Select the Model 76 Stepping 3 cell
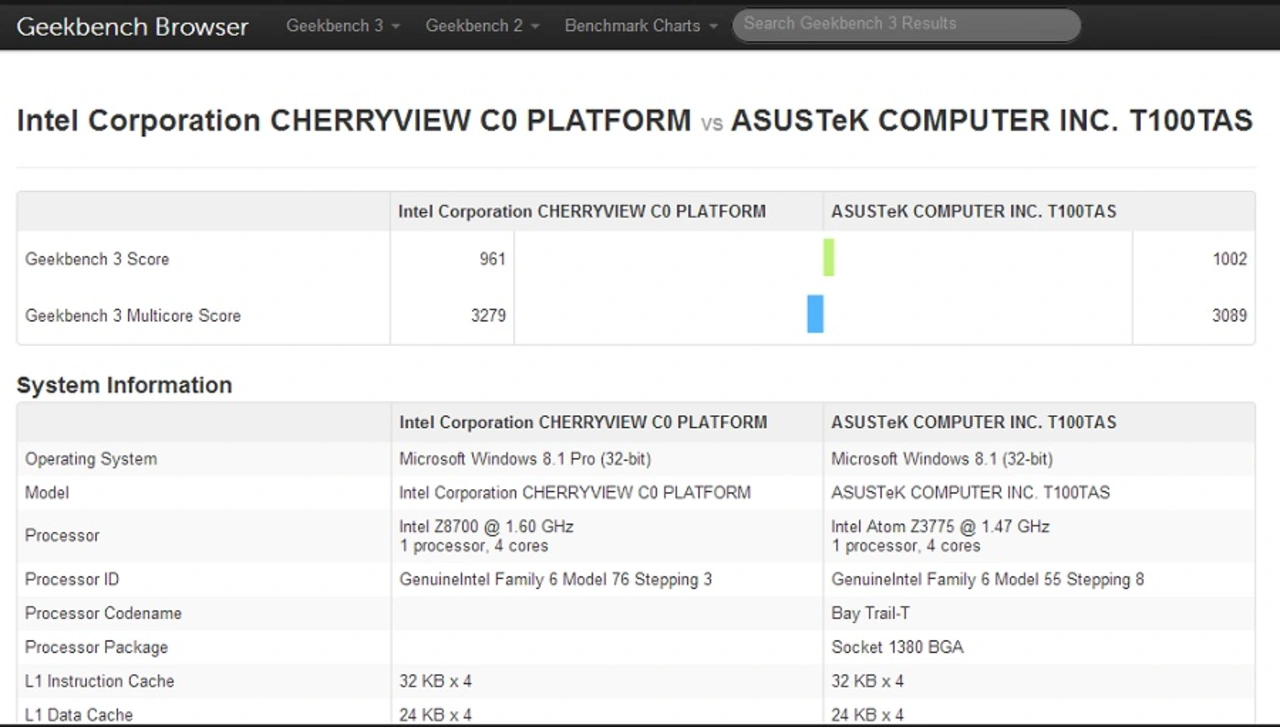Viewport: 1280px width, 727px height. (556, 579)
